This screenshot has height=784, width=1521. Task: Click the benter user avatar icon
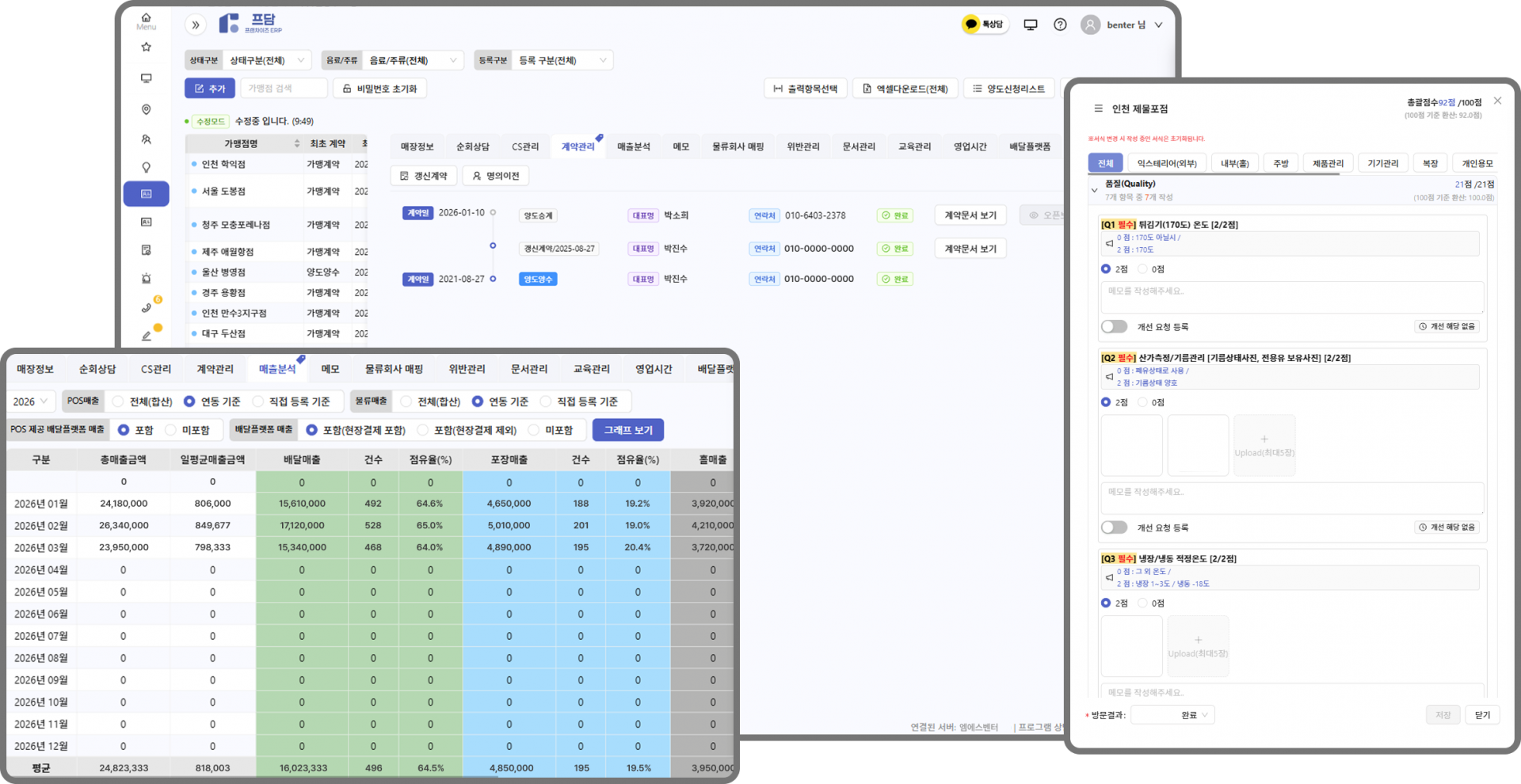(1091, 25)
